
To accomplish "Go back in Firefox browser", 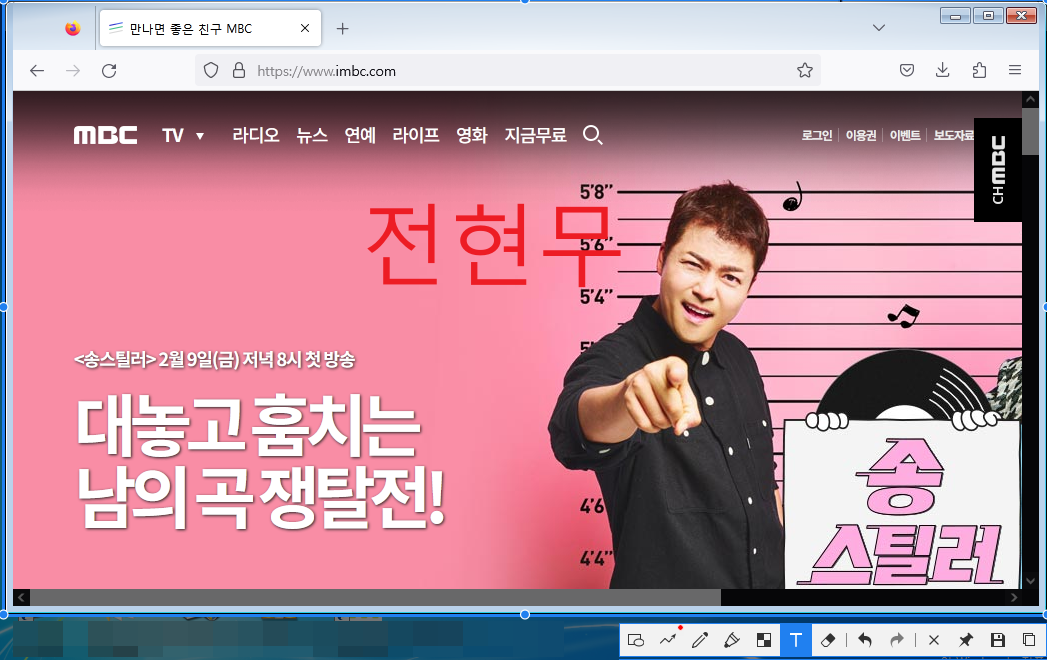I will pos(37,71).
